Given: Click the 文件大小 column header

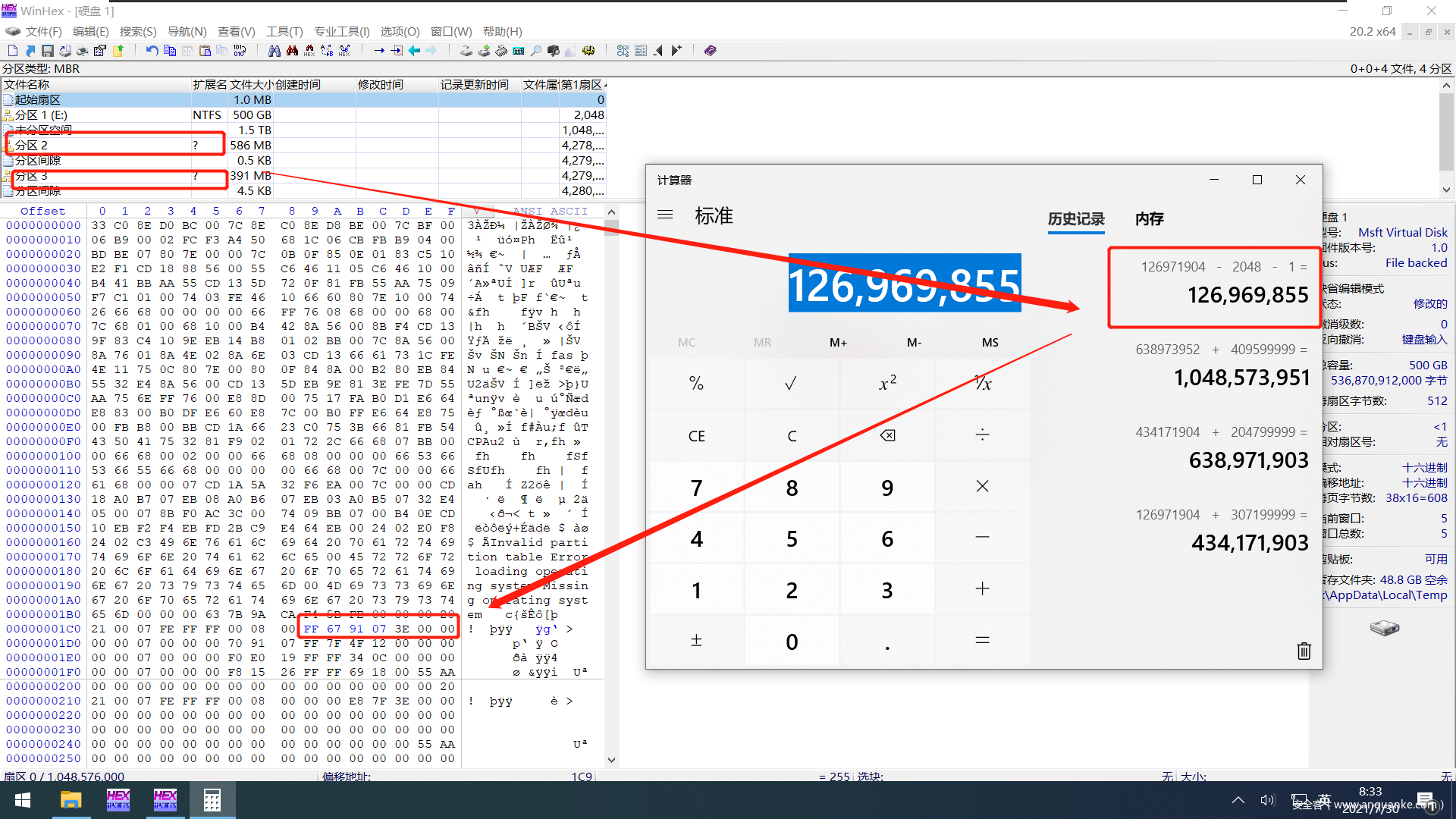Looking at the screenshot, I should (251, 85).
